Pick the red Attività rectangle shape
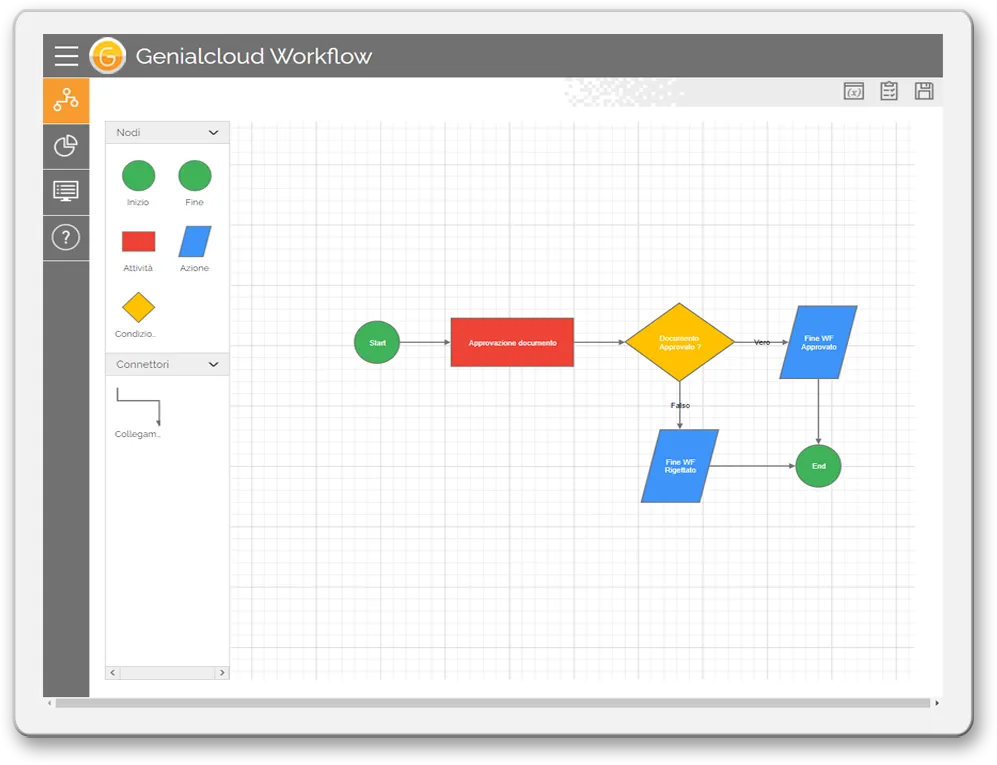 (138, 242)
